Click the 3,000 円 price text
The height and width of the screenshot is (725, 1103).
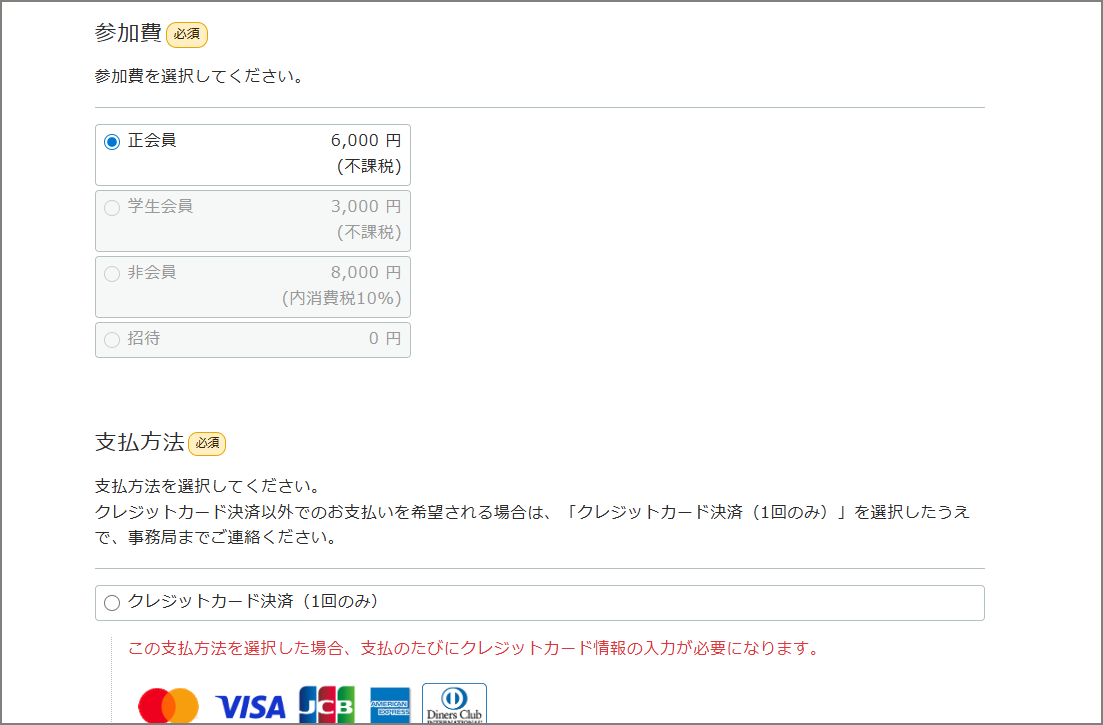[366, 207]
